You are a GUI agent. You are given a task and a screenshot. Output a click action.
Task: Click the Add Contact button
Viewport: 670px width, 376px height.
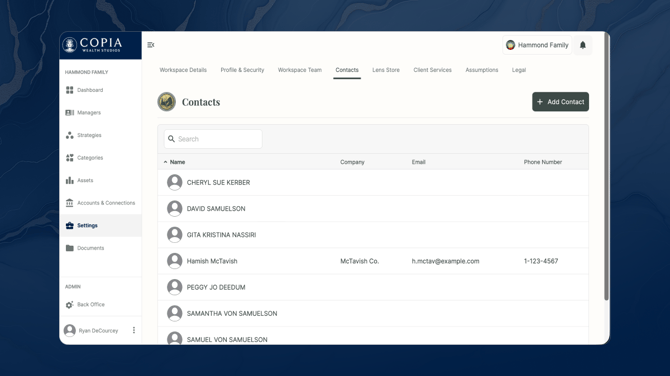560,102
